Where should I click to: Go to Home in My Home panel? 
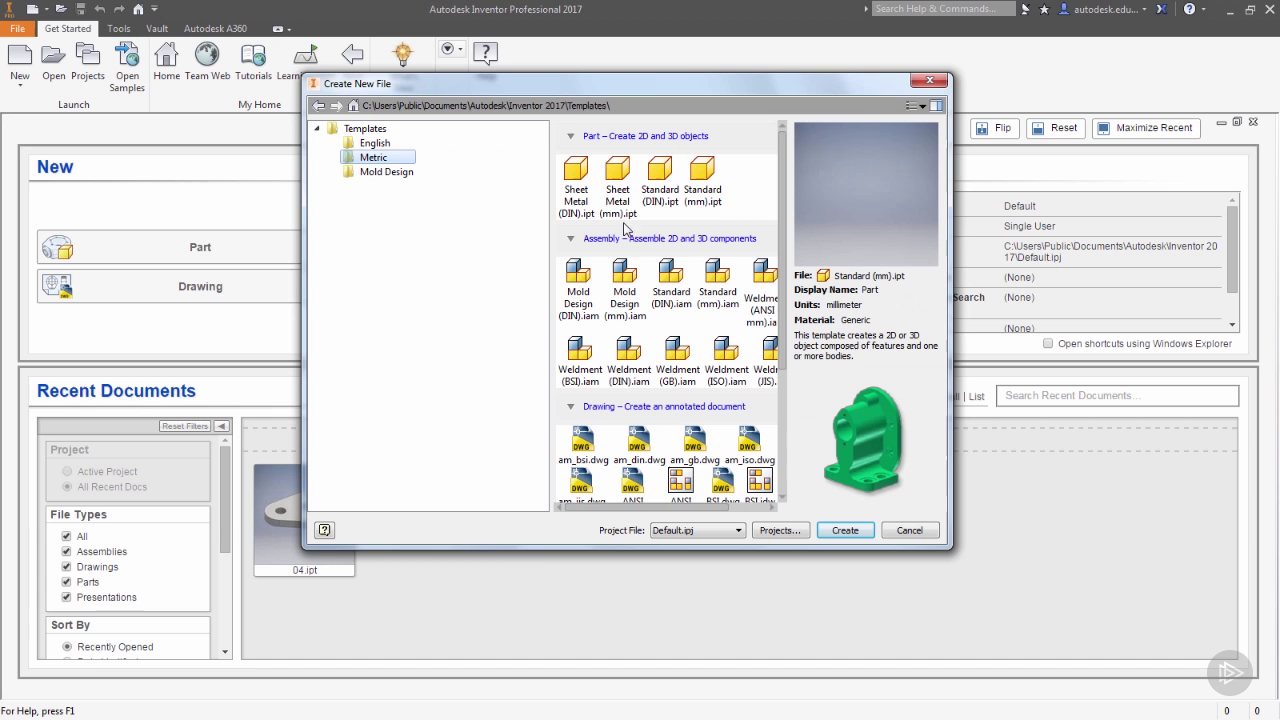pos(166,62)
